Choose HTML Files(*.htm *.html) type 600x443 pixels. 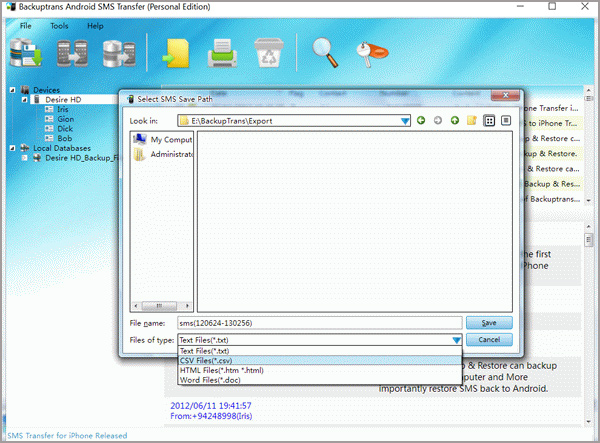pos(320,370)
